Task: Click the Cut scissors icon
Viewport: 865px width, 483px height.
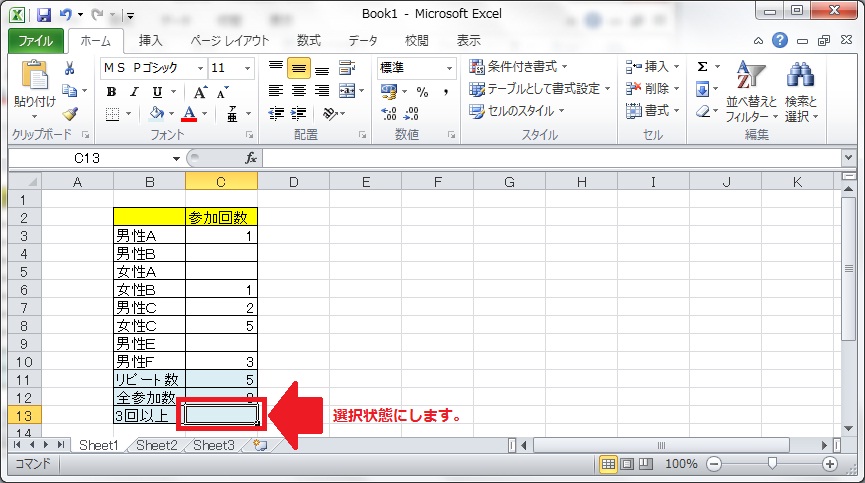Action: [x=70, y=68]
